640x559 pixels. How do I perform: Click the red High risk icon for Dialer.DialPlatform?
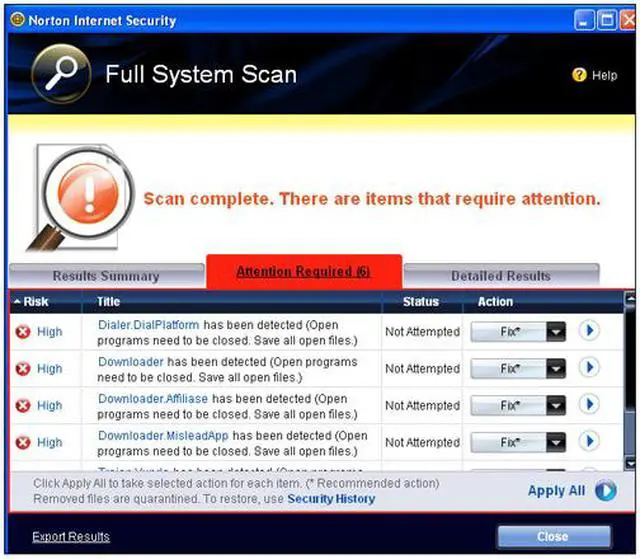[x=22, y=332]
